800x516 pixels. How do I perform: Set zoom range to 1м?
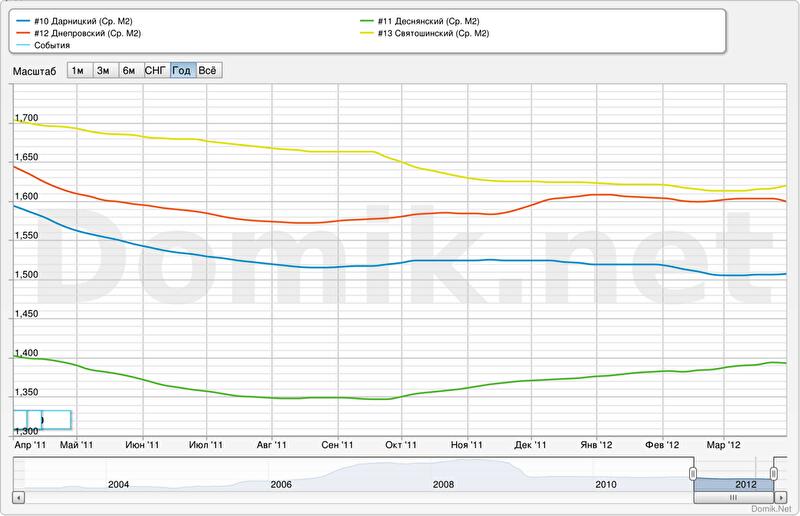pos(77,70)
